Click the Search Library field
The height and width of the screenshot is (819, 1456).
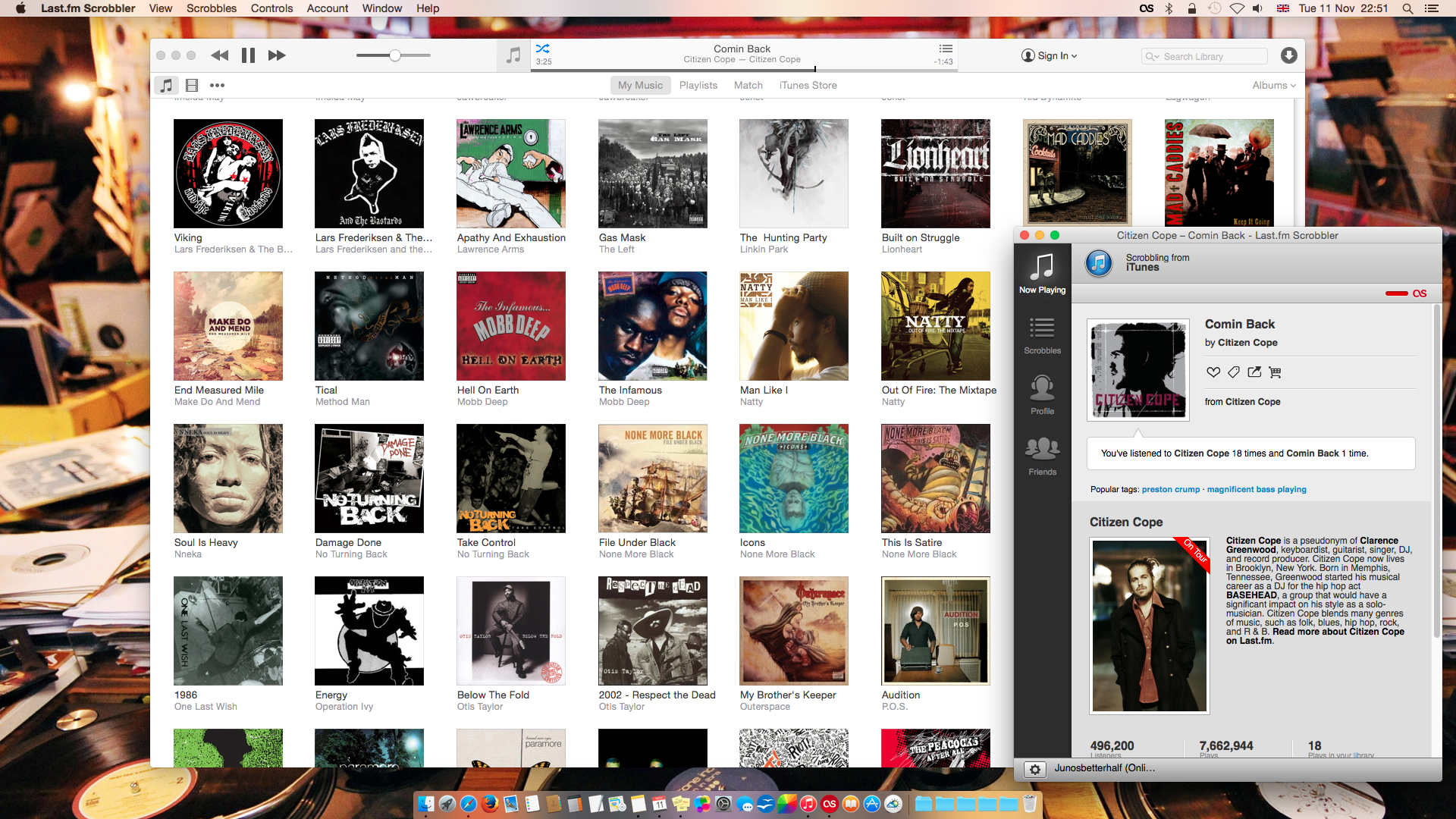pyautogui.click(x=1204, y=56)
